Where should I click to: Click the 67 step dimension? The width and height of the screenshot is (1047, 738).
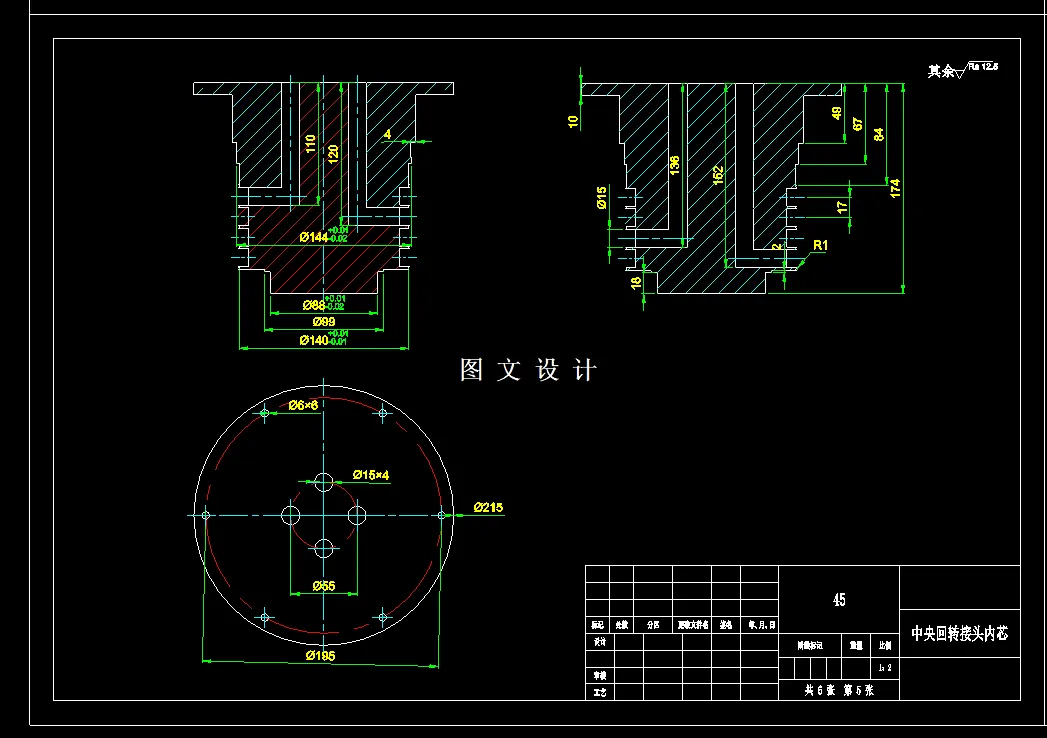pos(858,124)
